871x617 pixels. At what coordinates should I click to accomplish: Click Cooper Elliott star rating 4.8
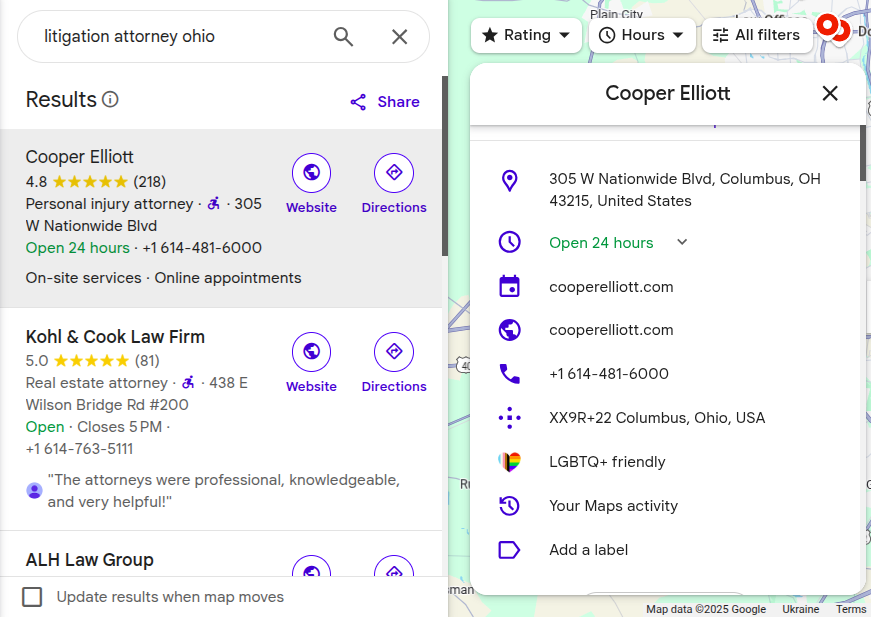tap(90, 182)
